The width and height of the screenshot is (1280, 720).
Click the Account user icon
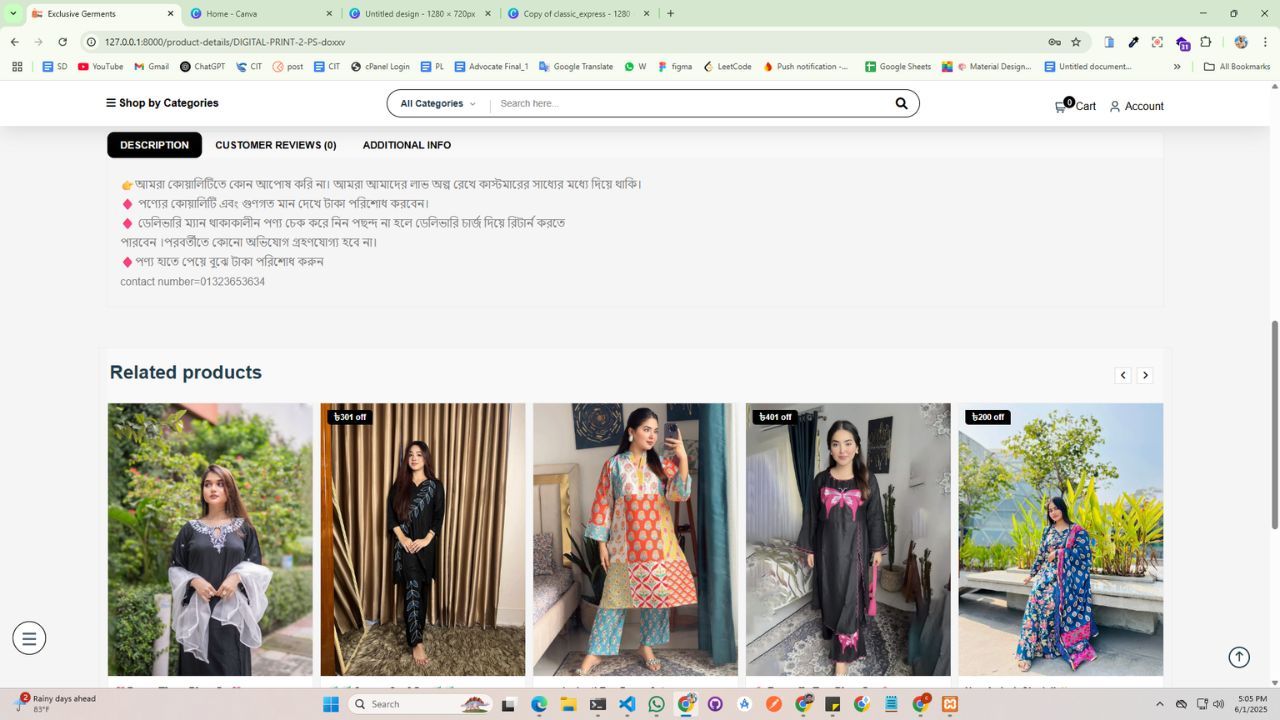tap(1115, 106)
